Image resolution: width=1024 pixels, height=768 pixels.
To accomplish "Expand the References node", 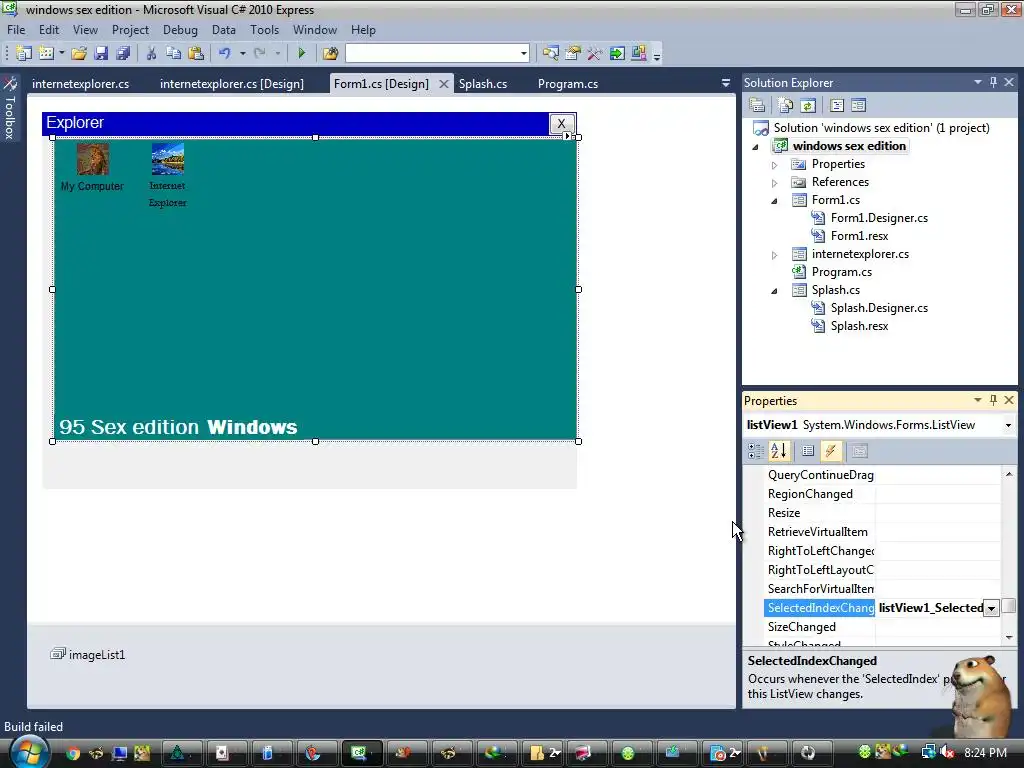I will (775, 183).
